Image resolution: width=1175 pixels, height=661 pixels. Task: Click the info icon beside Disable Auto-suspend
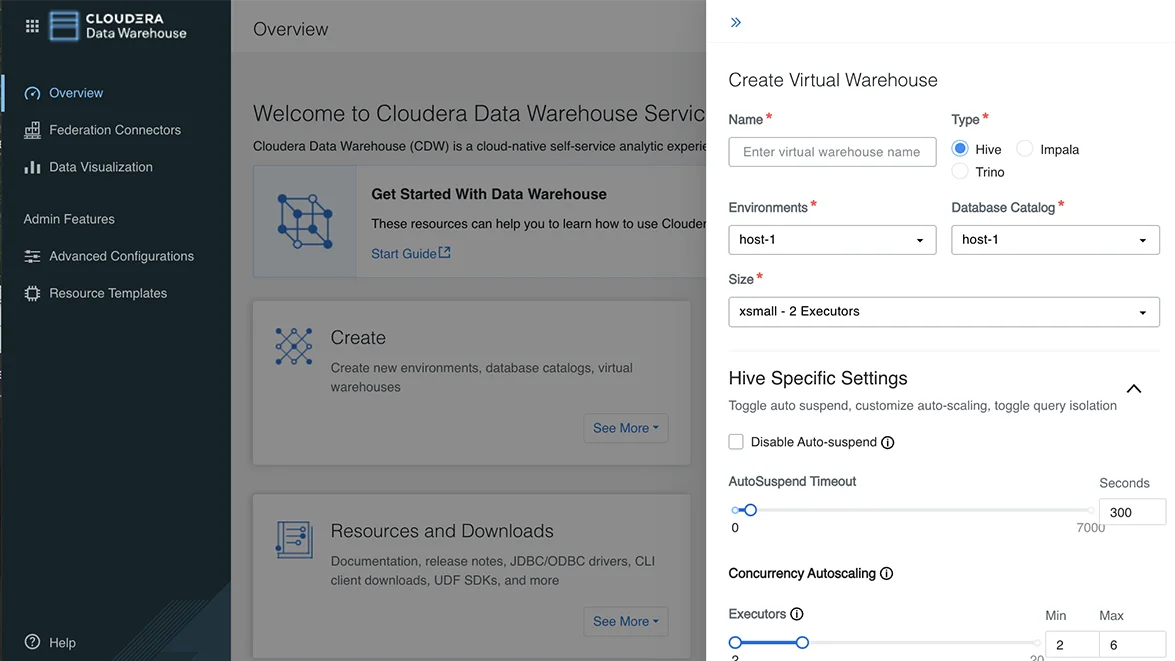tap(887, 441)
